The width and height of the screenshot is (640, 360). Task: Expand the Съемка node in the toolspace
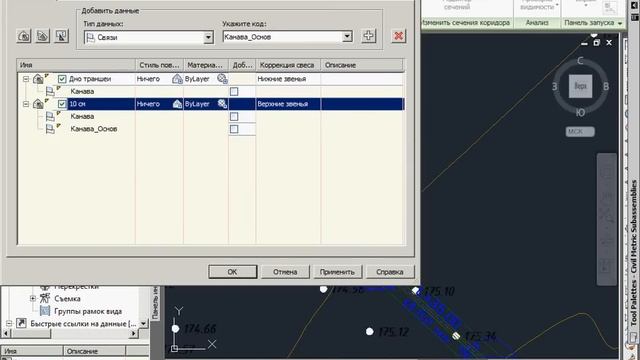(33, 298)
